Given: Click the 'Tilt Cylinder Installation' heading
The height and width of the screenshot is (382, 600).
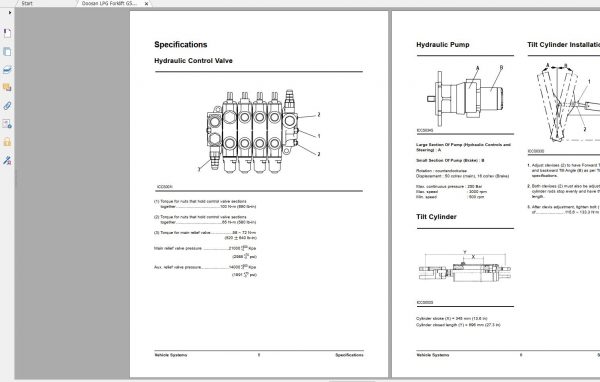Looking at the screenshot, I should pos(563,44).
